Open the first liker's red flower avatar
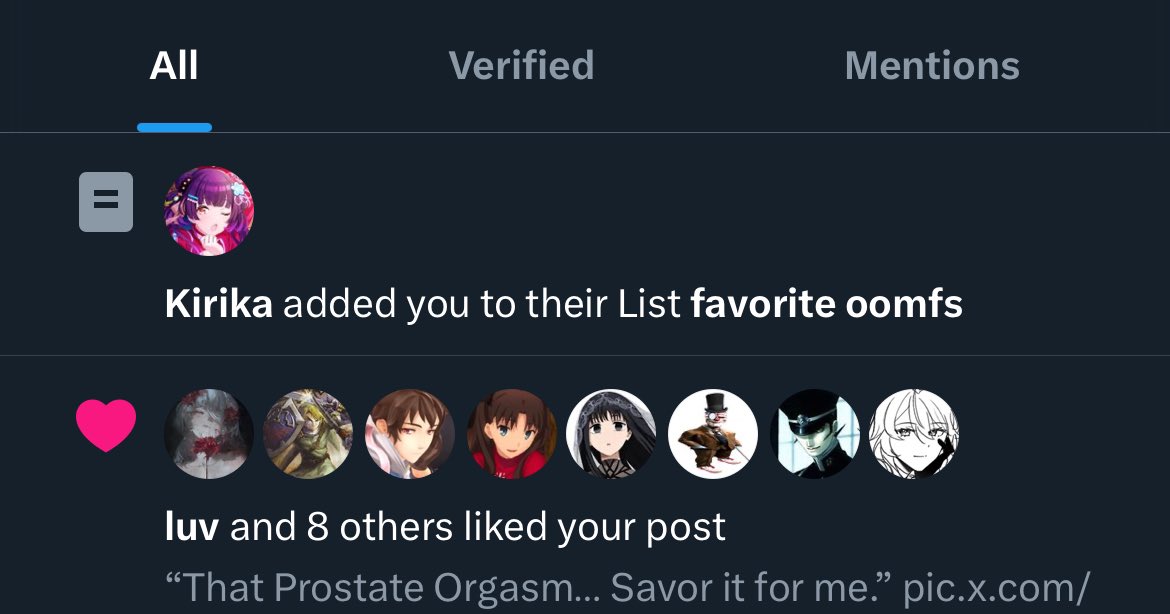This screenshot has height=614, width=1170. 209,433
